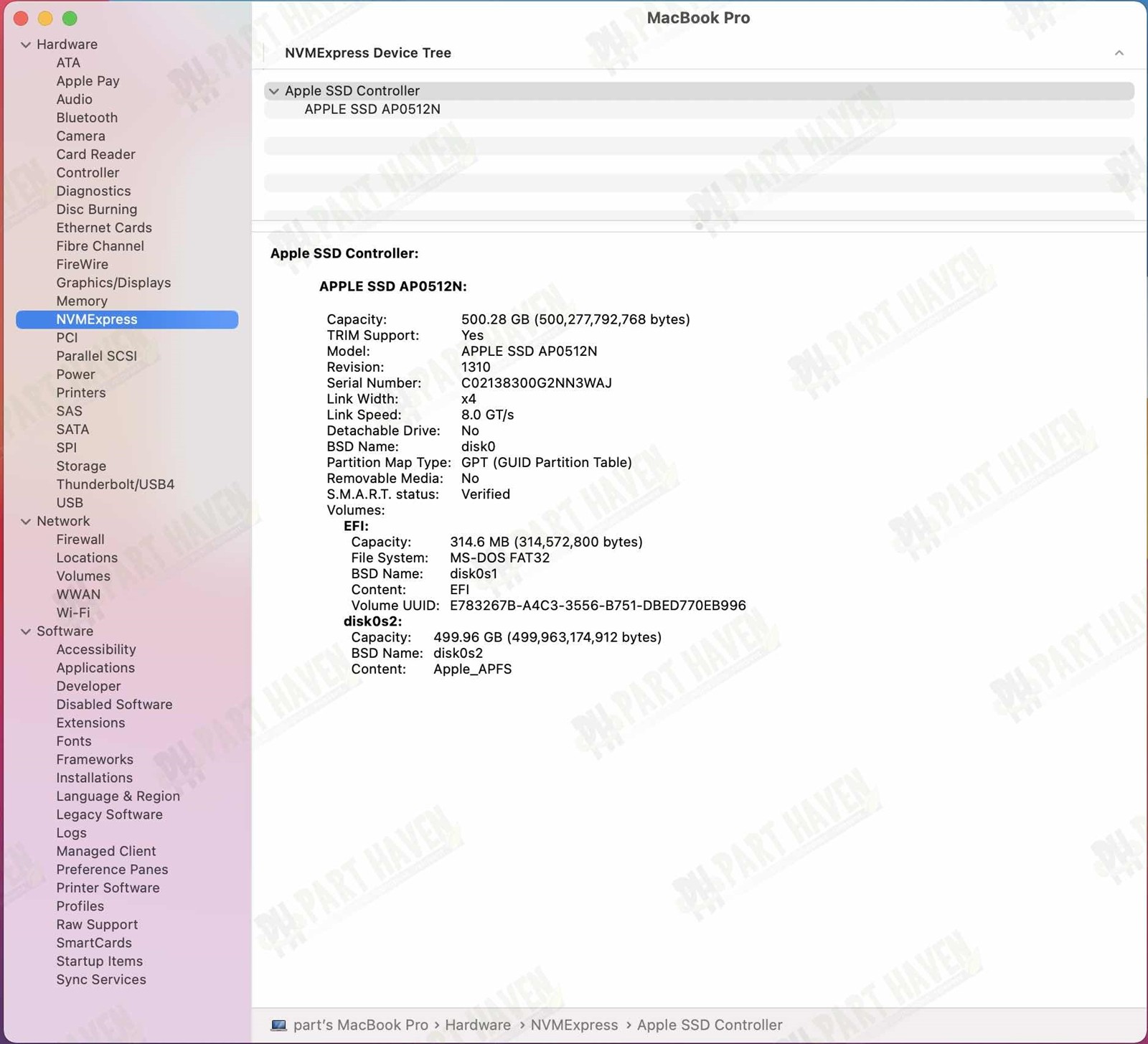Open Wi-Fi information
This screenshot has height=1044, width=1148.
(x=72, y=613)
